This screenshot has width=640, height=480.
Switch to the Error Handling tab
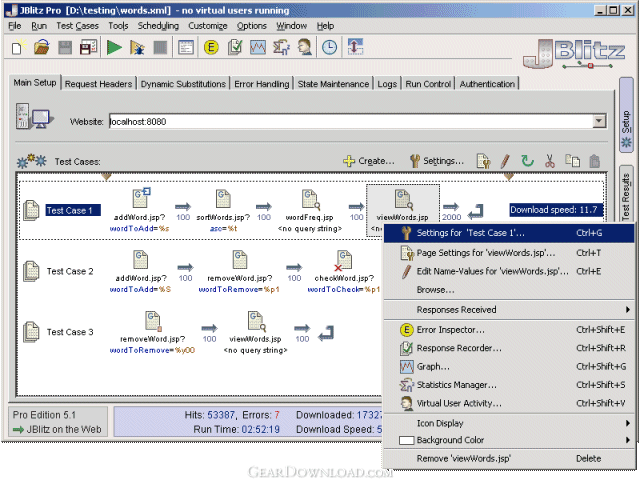(x=261, y=84)
